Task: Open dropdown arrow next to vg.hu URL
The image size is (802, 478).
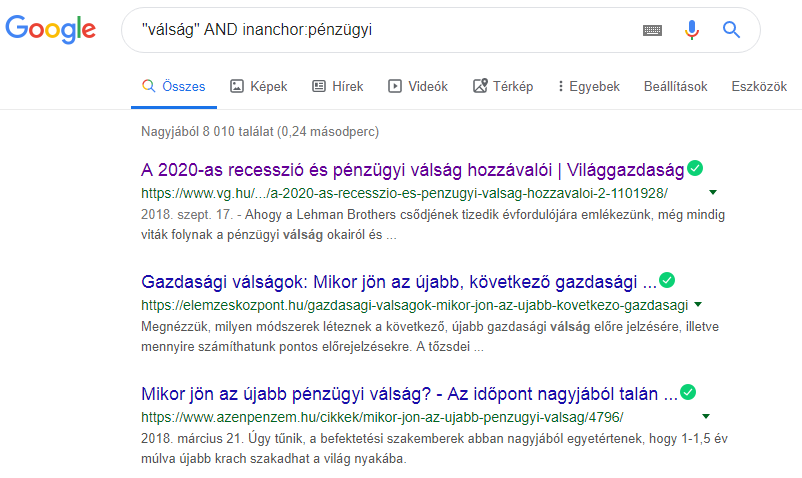Action: click(713, 193)
